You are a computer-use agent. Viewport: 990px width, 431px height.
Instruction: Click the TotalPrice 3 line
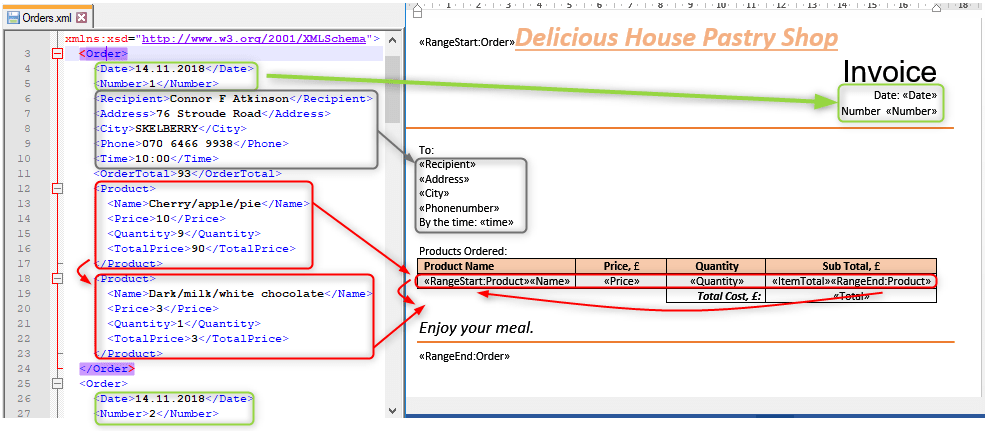tap(198, 339)
